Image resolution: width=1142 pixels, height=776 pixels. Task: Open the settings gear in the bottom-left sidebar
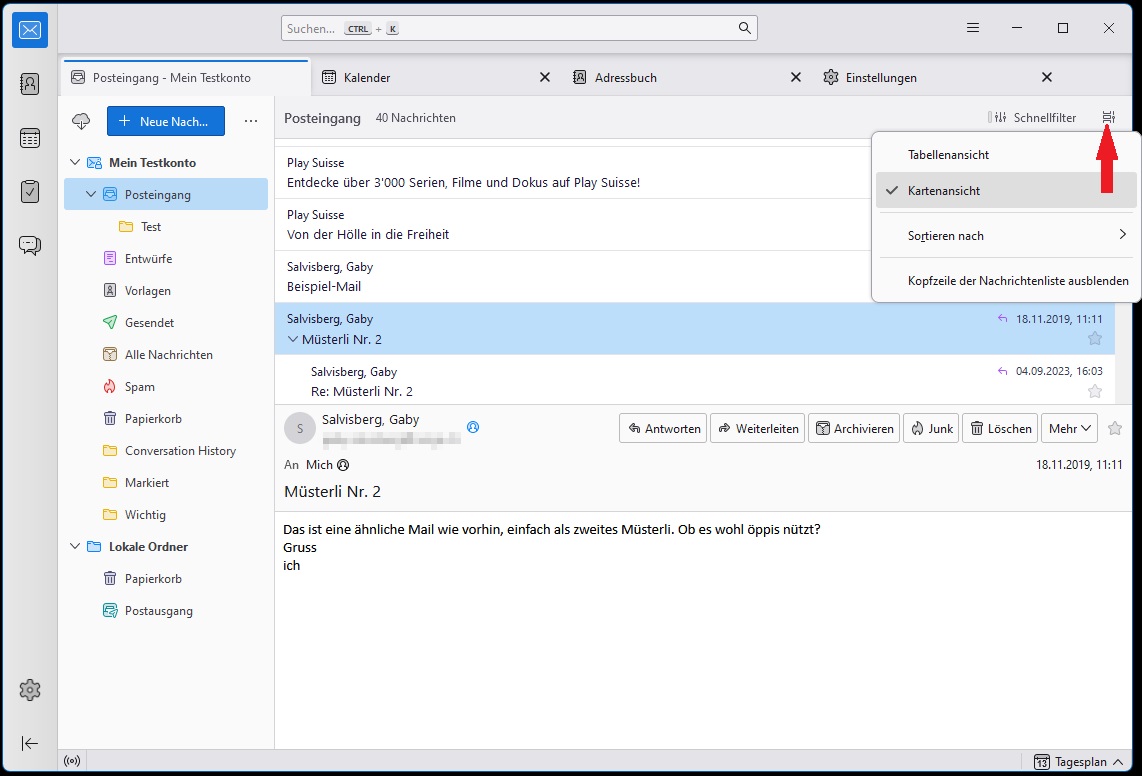(30, 689)
